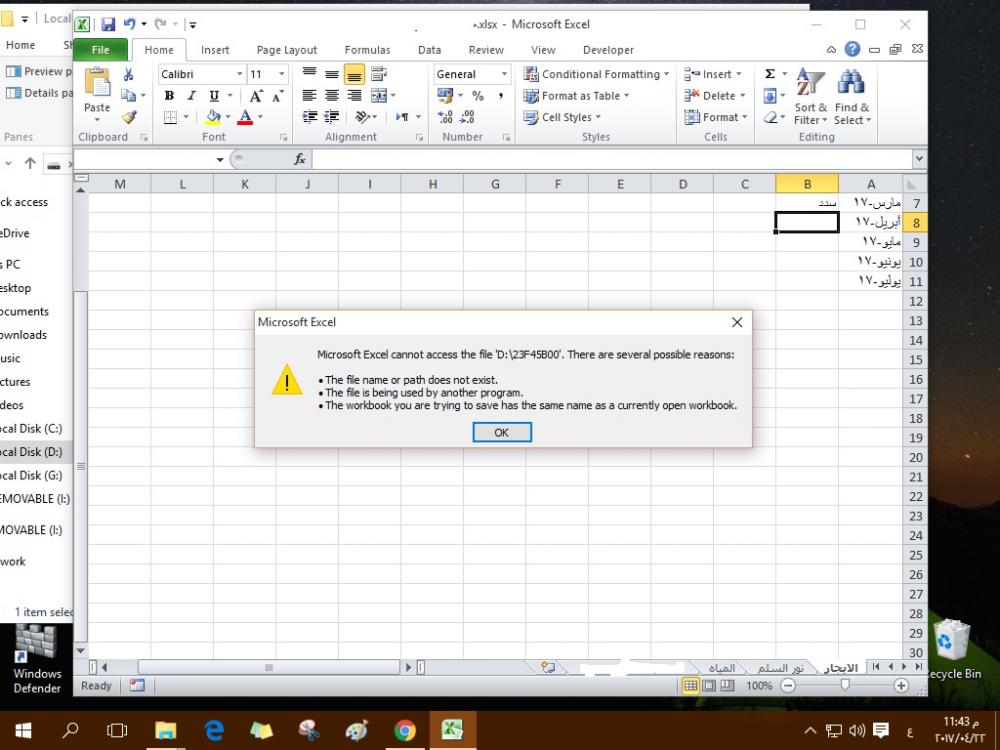This screenshot has width=1000, height=750.
Task: Click the AutoSum sigma icon
Action: point(770,74)
